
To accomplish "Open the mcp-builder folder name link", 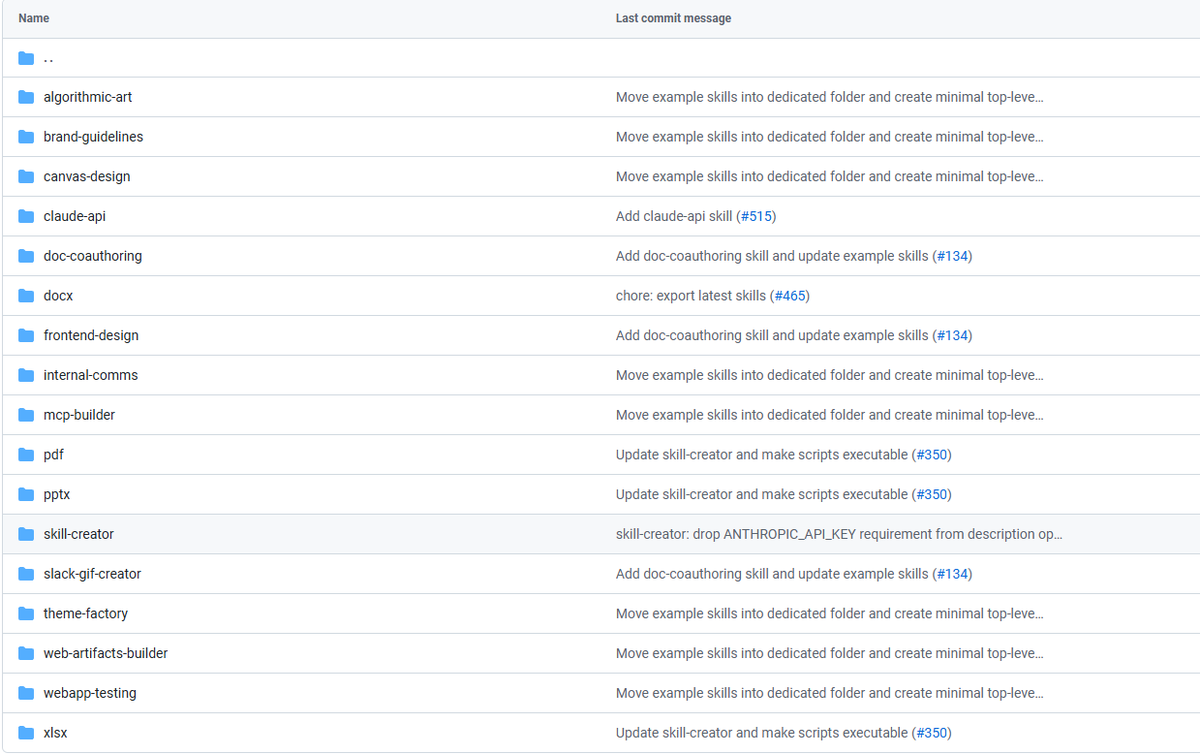I will [x=79, y=415].
